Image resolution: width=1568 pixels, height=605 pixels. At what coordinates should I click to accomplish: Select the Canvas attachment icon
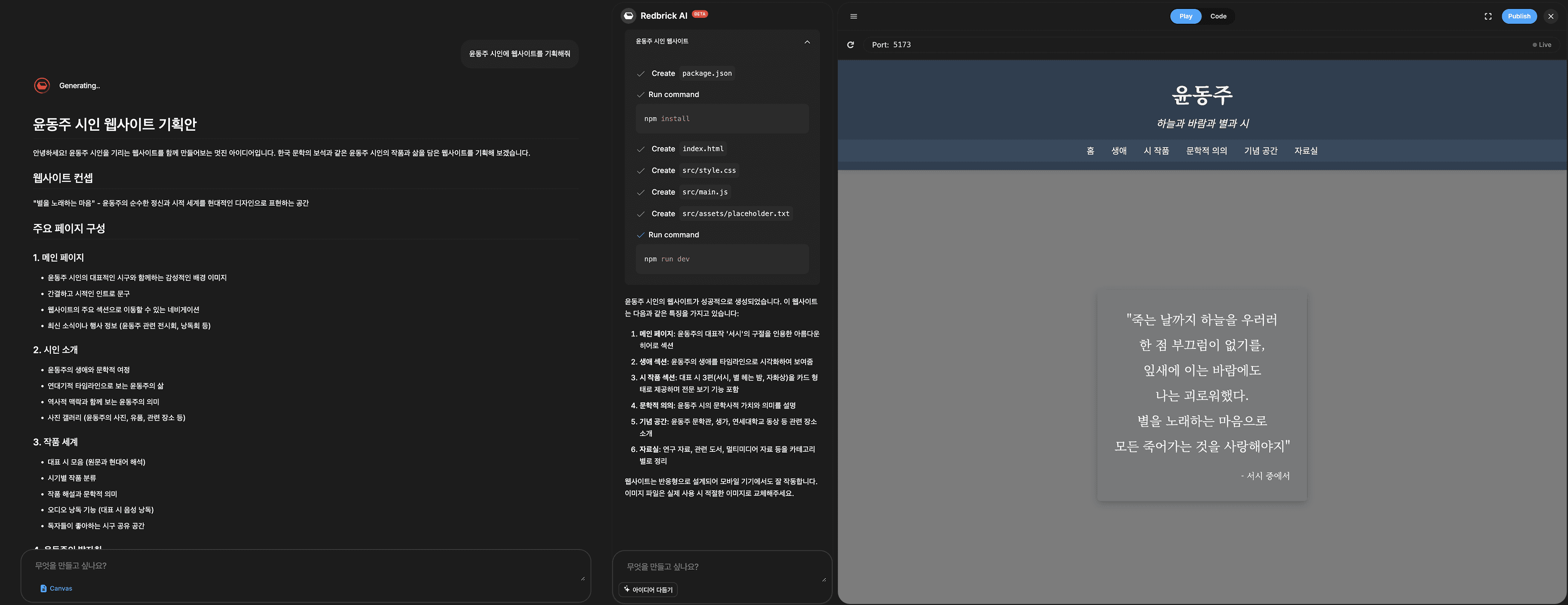tap(43, 588)
